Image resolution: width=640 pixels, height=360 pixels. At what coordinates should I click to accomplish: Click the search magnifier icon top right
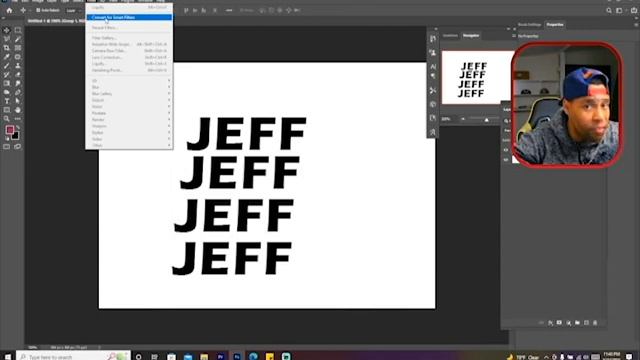coord(609,11)
